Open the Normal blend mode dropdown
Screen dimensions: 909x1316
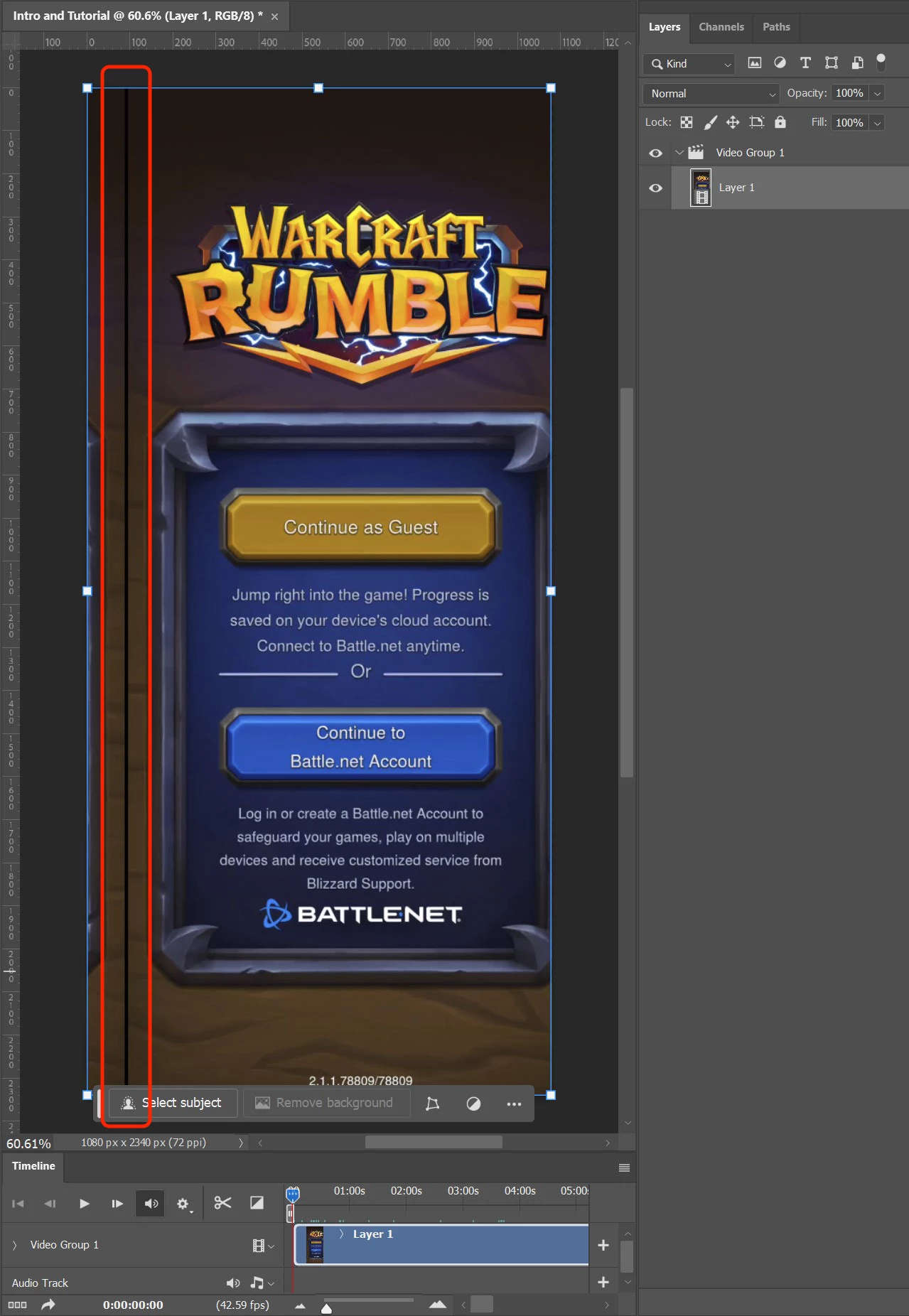pos(711,94)
